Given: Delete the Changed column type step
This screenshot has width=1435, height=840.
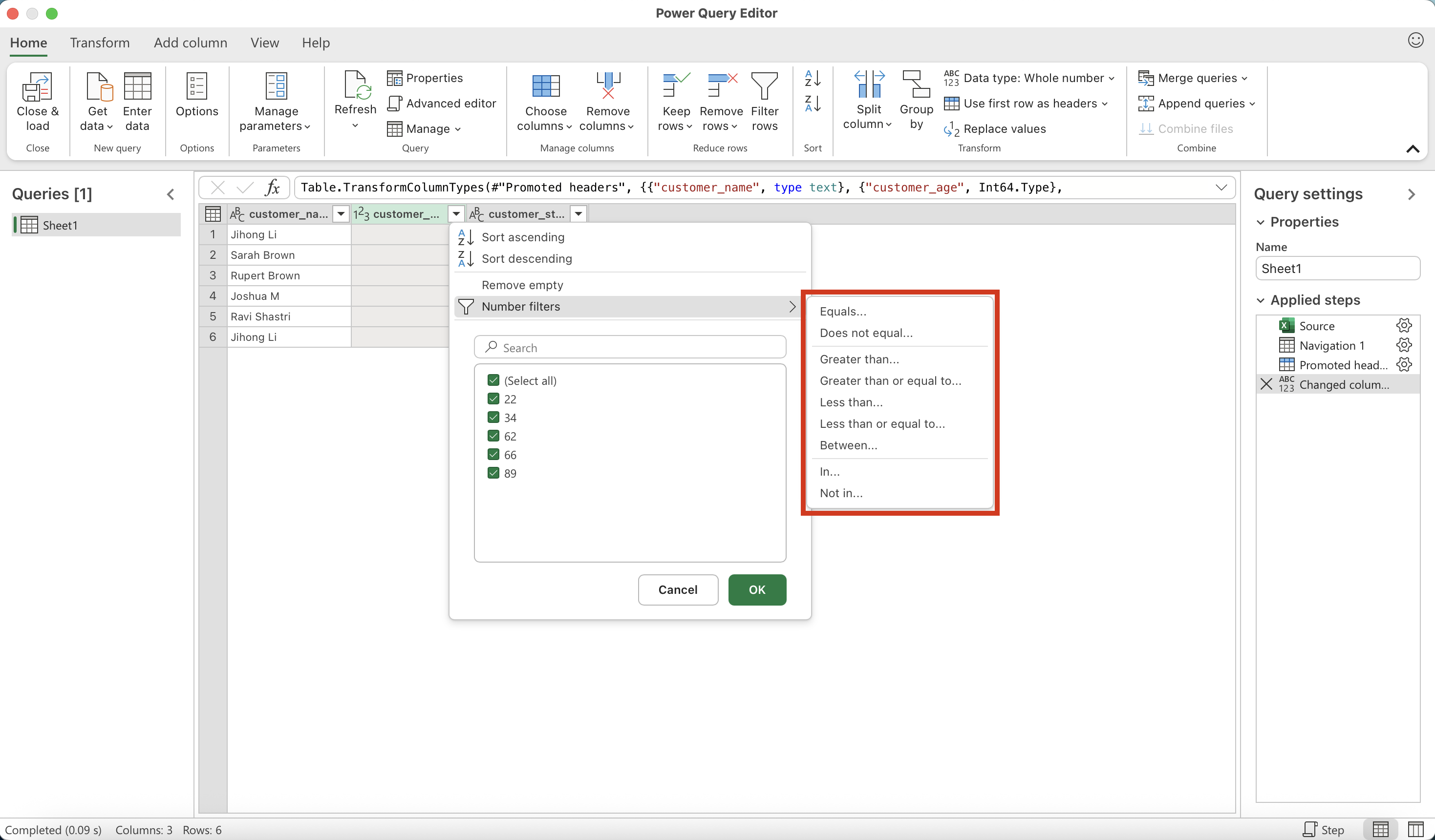Looking at the screenshot, I should point(1266,384).
